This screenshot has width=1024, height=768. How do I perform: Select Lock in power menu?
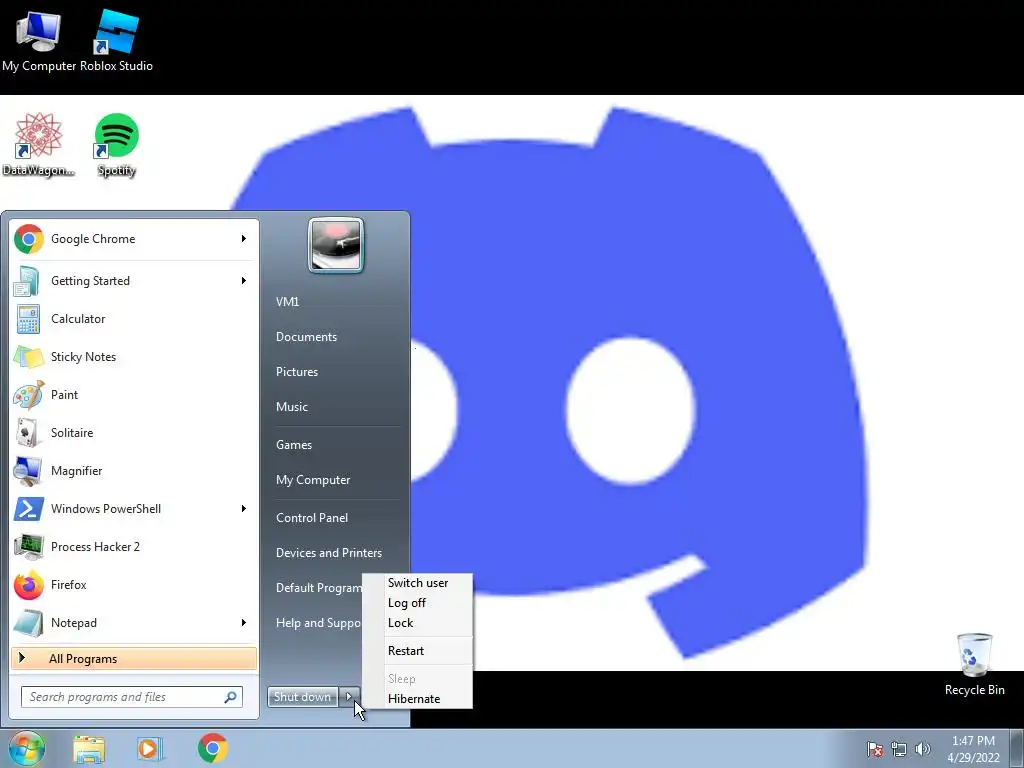pos(418,624)
